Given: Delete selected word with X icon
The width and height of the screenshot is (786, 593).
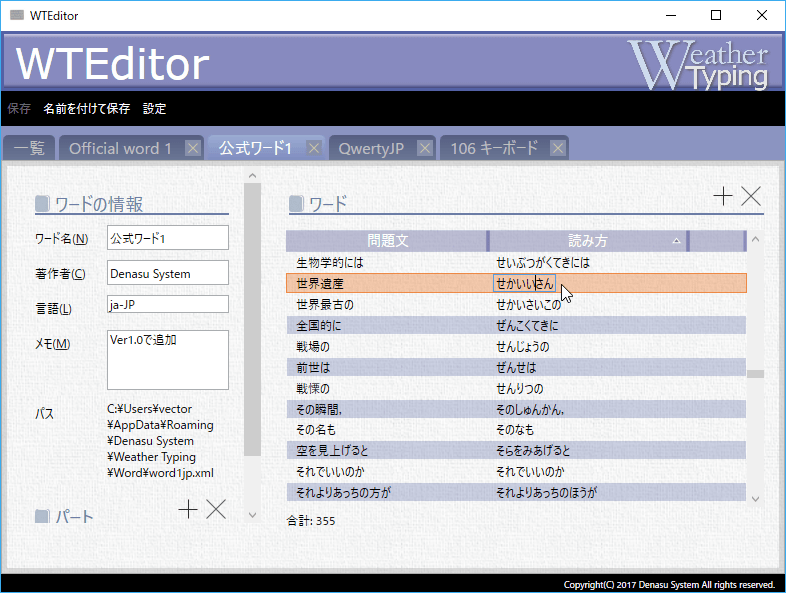Looking at the screenshot, I should (751, 196).
